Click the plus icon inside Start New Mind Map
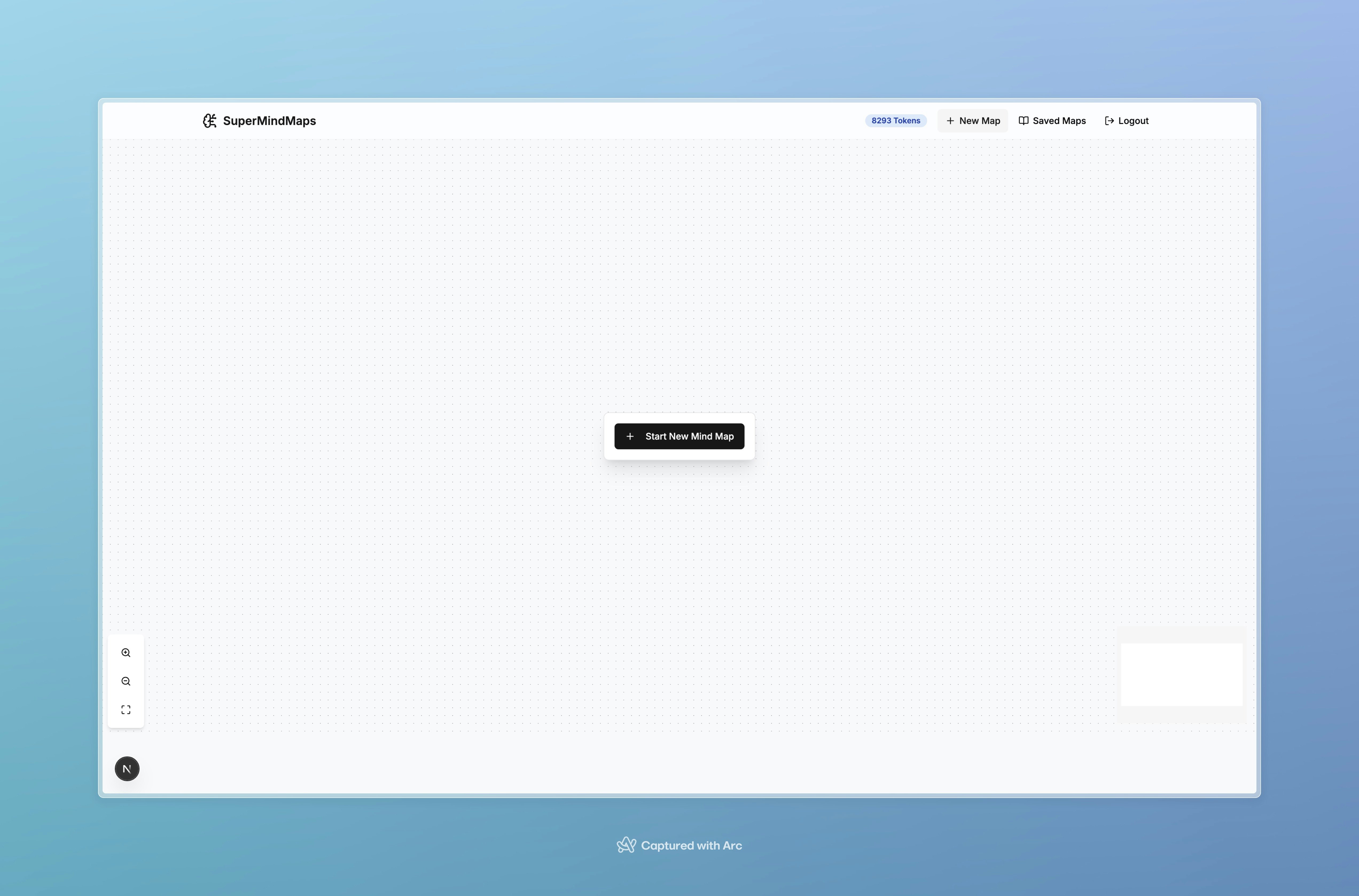Viewport: 1359px width, 896px height. tap(630, 436)
